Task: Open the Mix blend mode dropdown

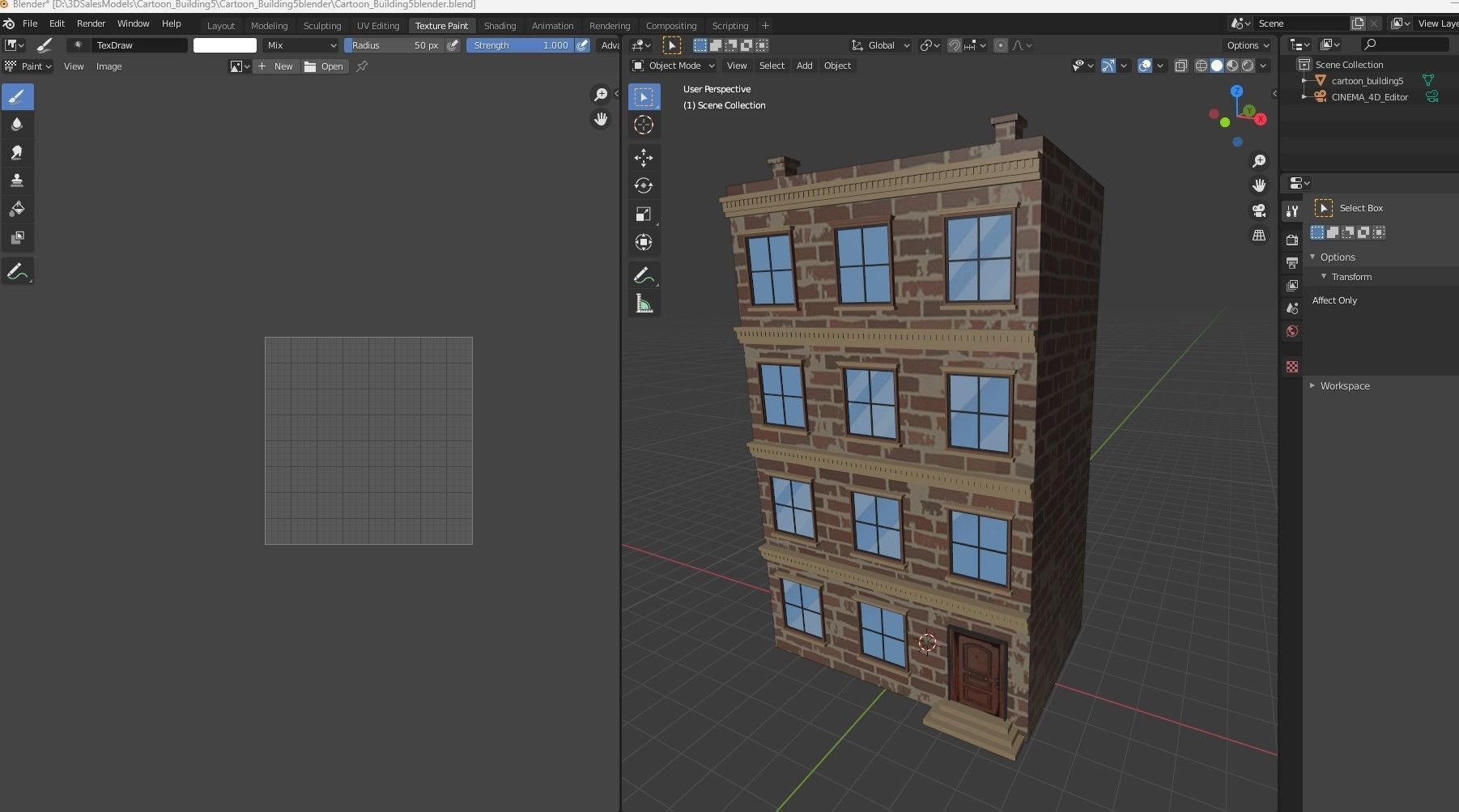Action: (301, 45)
